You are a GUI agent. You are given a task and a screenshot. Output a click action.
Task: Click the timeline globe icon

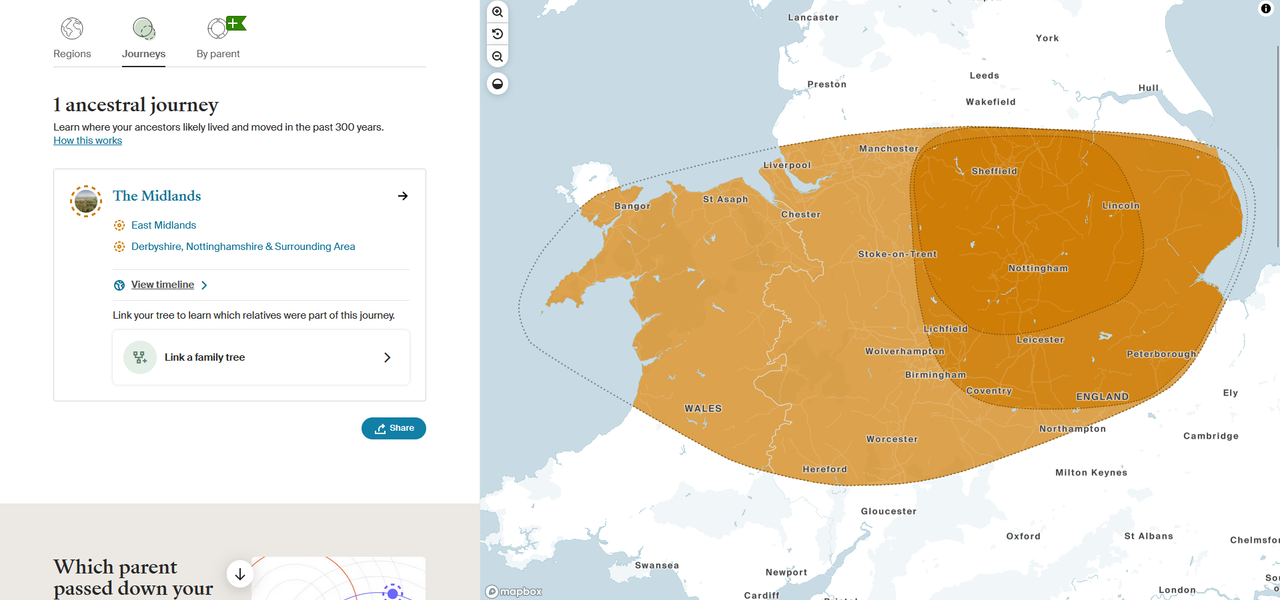pos(119,285)
